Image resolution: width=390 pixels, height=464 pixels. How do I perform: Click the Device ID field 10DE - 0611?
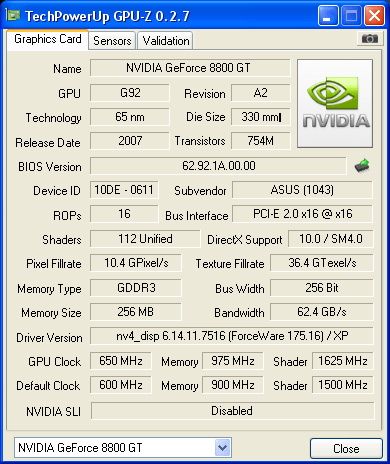pos(124,190)
